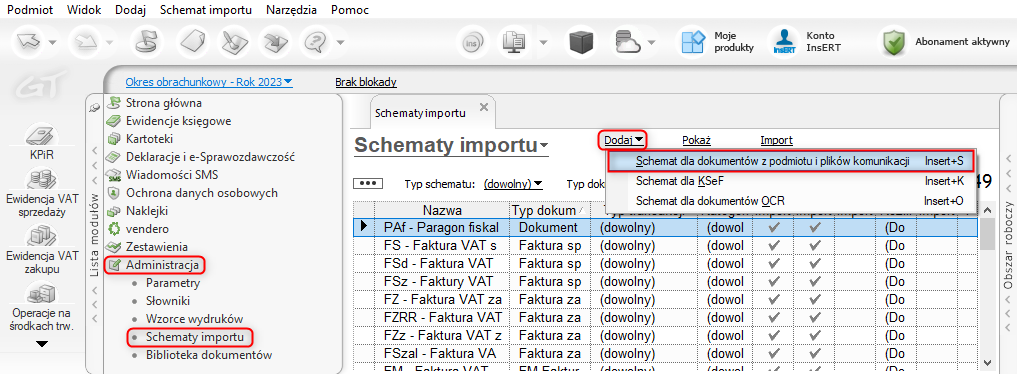Open Wzorce wydruków in Administracja tree

point(194,320)
